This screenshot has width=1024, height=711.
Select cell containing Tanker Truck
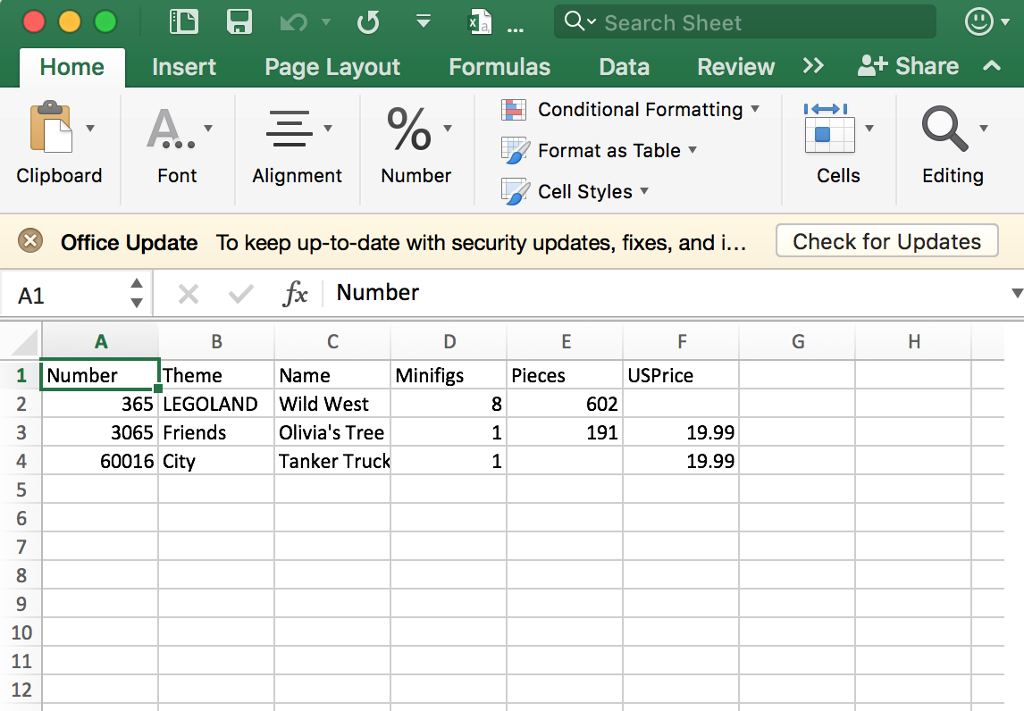click(x=332, y=461)
